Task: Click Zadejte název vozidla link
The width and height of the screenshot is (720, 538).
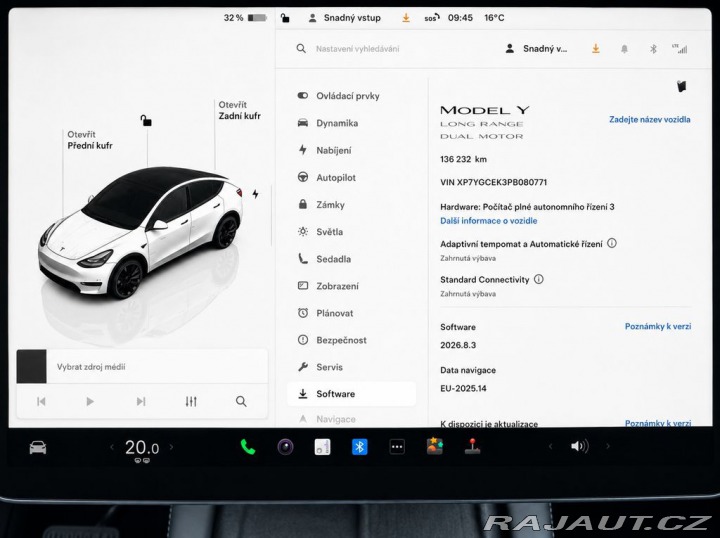Action: coord(649,119)
